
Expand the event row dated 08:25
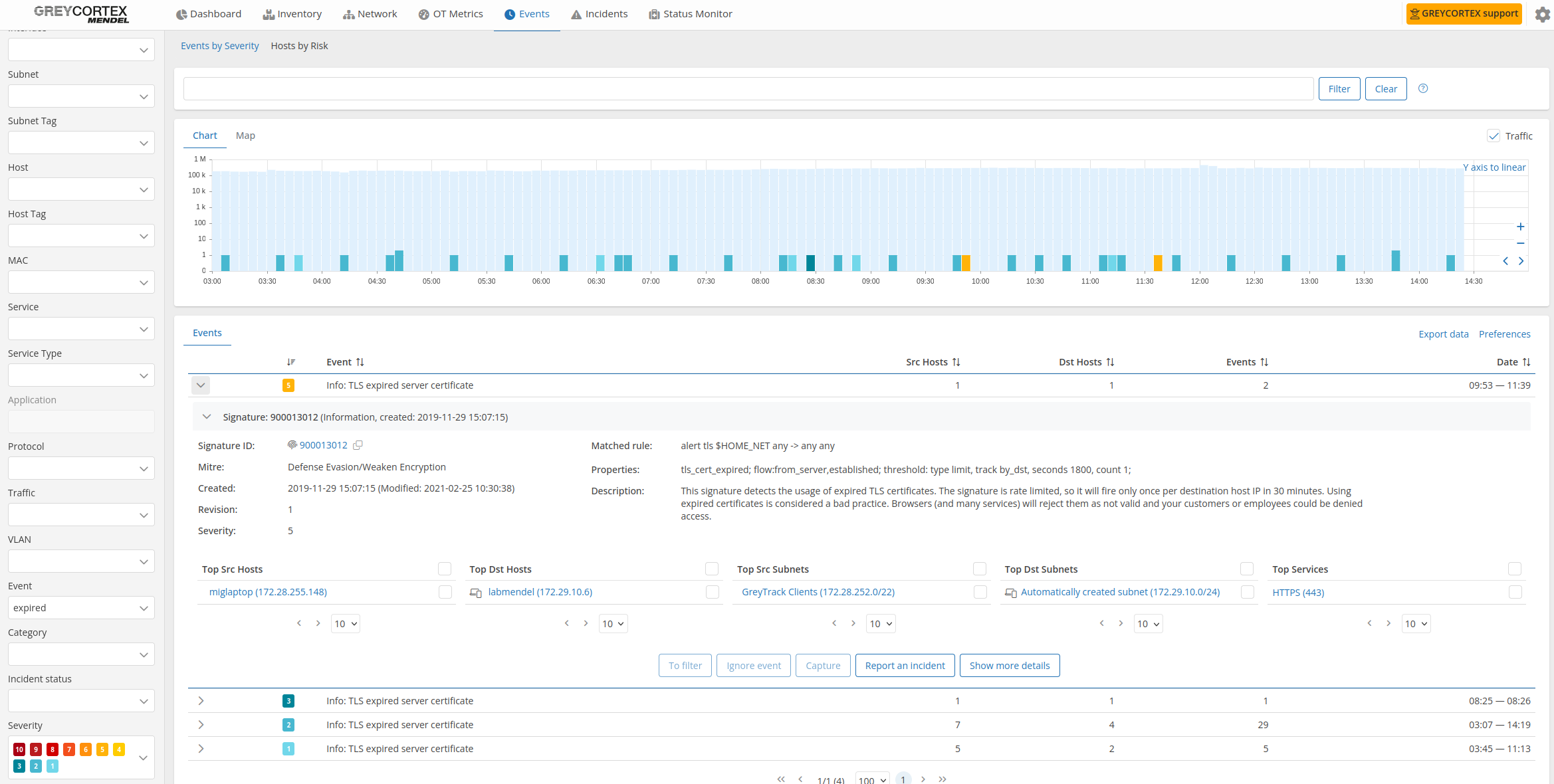(201, 700)
